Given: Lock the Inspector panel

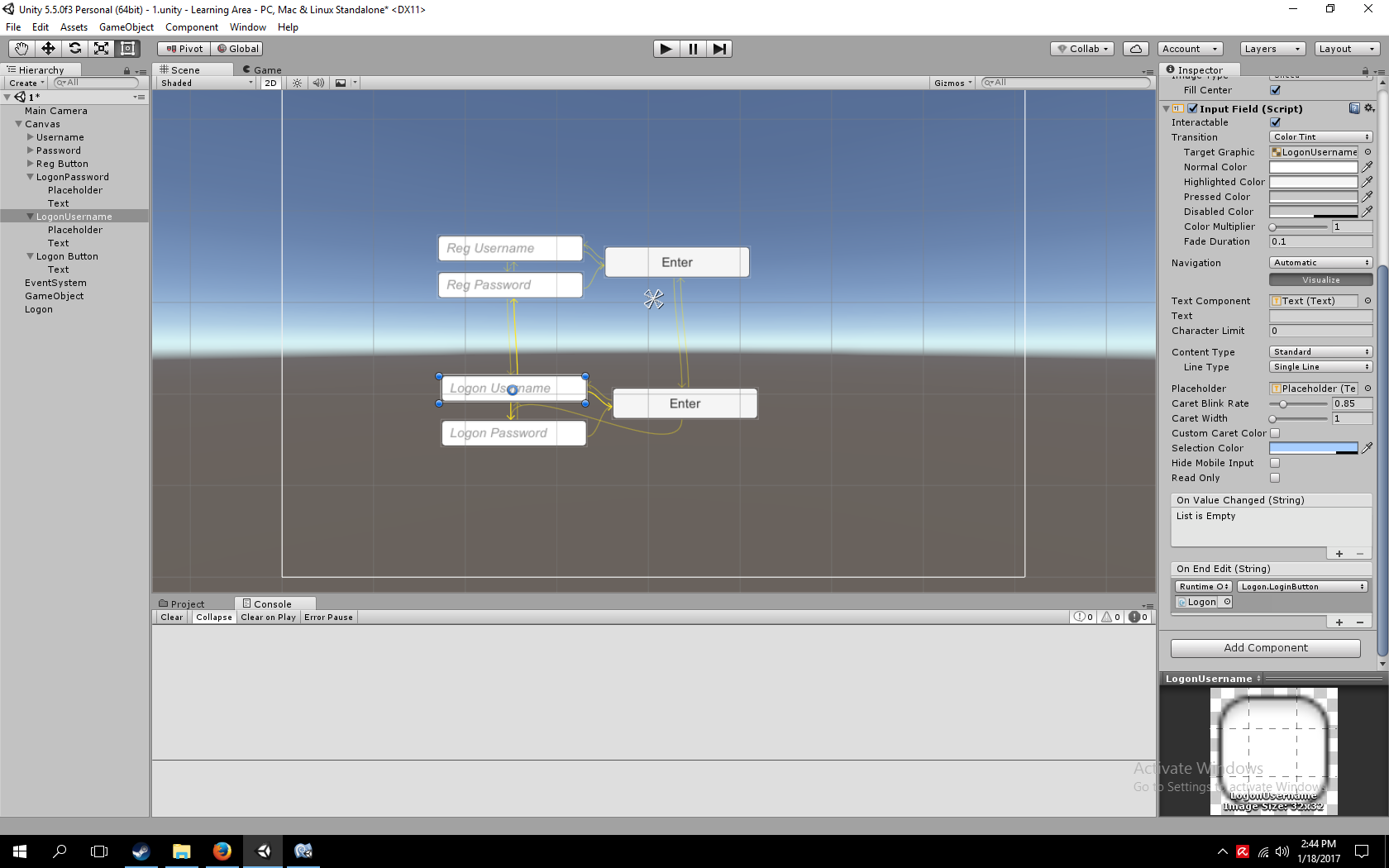Looking at the screenshot, I should (1365, 71).
